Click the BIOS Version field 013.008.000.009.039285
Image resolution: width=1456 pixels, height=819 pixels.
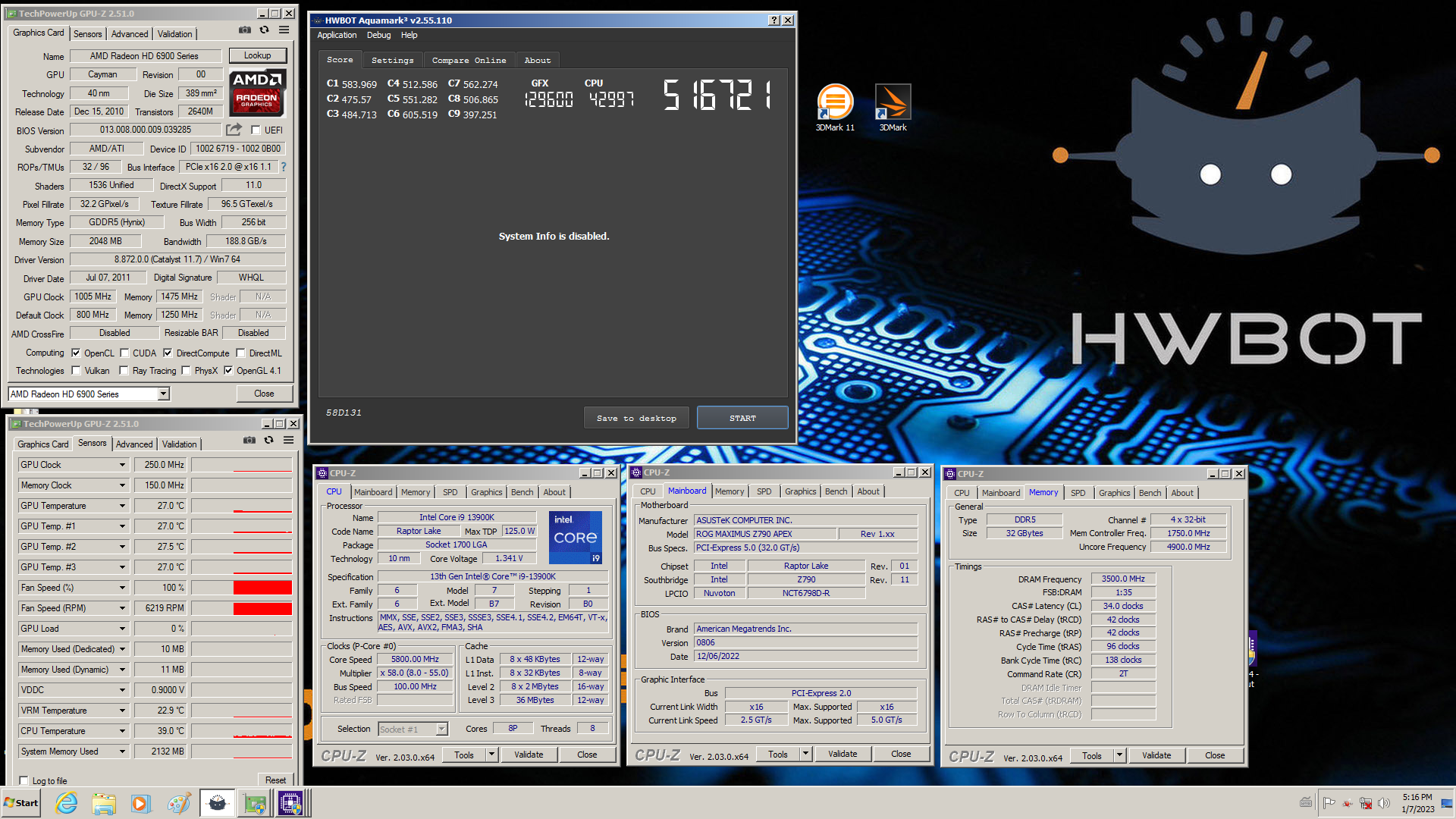146,130
